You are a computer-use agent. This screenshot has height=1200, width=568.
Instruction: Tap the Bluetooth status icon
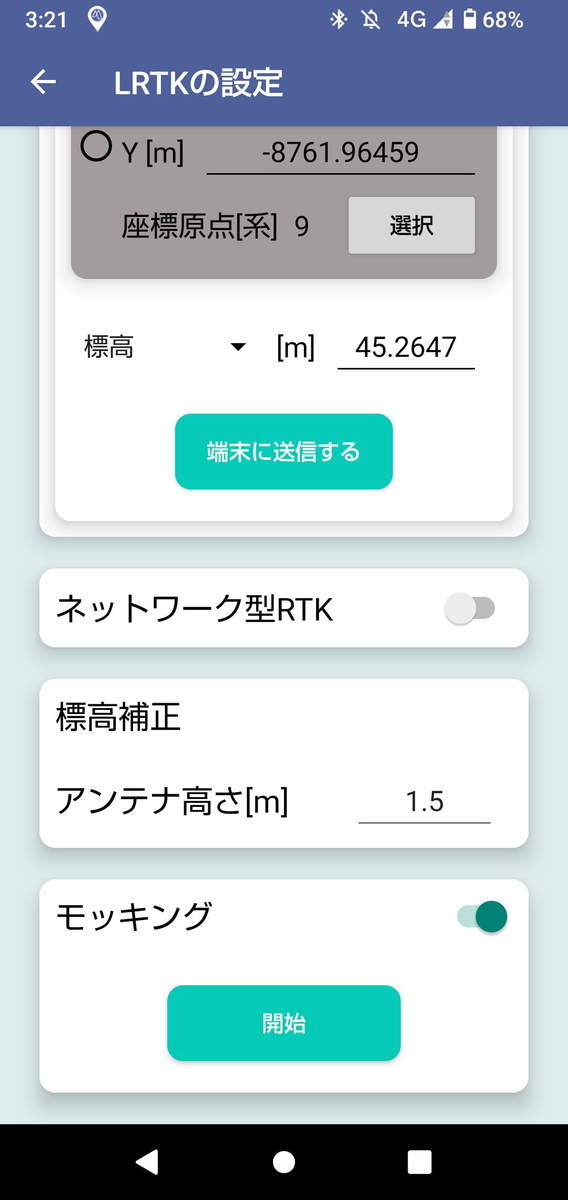point(339,19)
